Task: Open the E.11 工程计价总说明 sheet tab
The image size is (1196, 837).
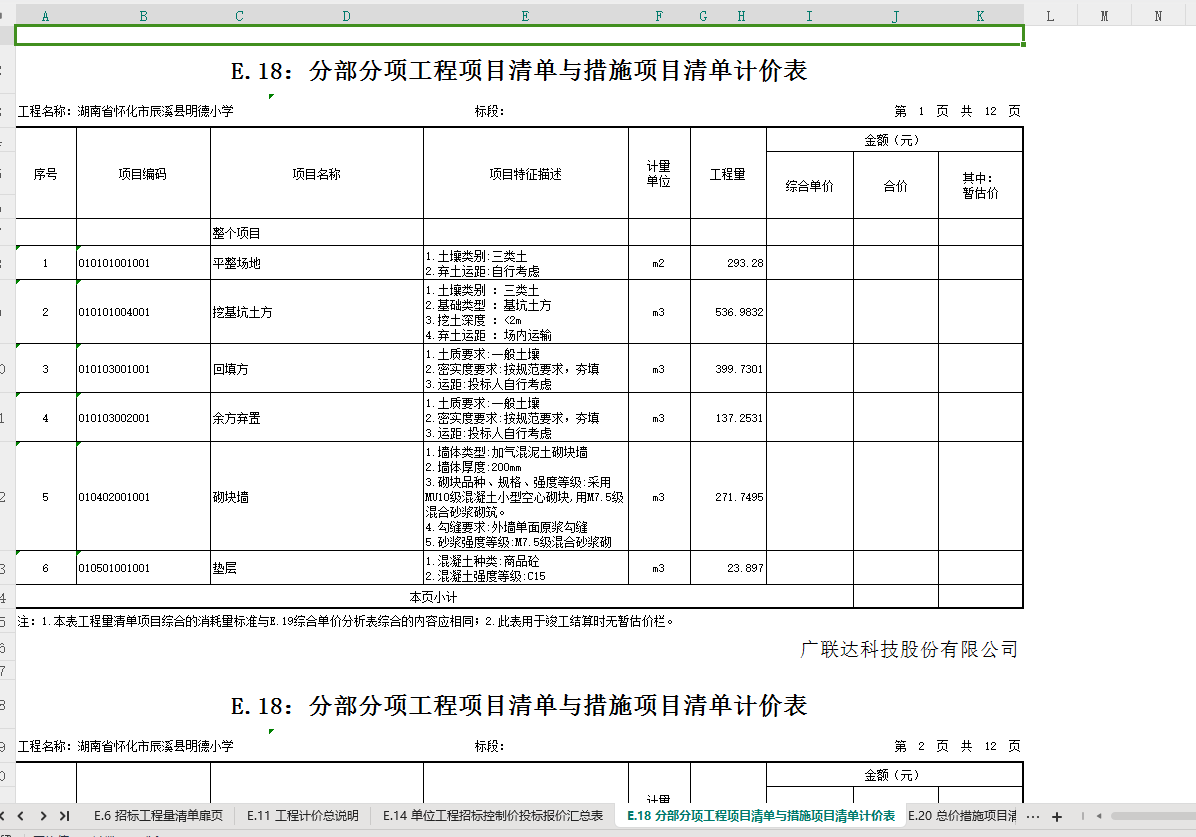Action: [302, 816]
